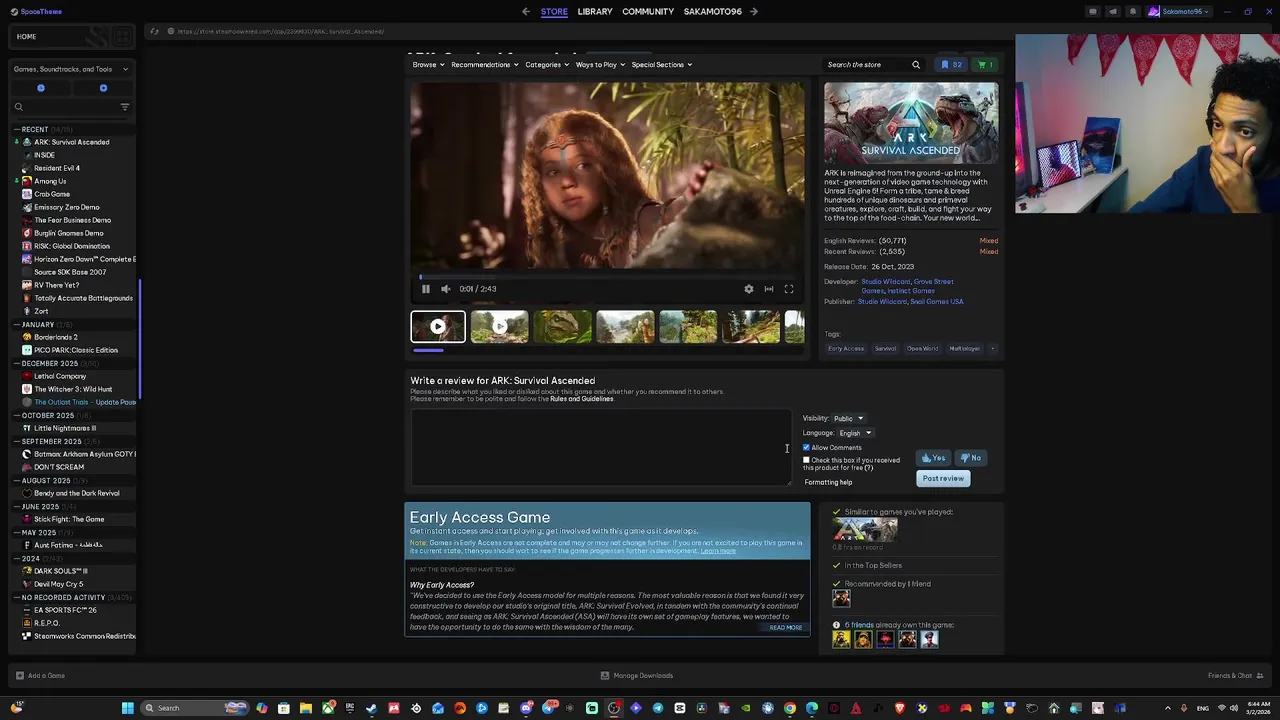Open the Visibility Public dropdown
The height and width of the screenshot is (720, 1280).
[x=849, y=419]
